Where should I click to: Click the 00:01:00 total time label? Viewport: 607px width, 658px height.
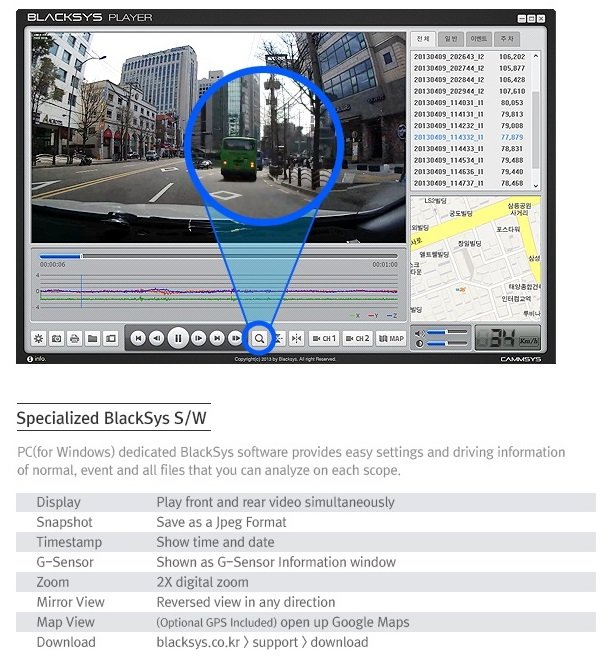(x=385, y=265)
